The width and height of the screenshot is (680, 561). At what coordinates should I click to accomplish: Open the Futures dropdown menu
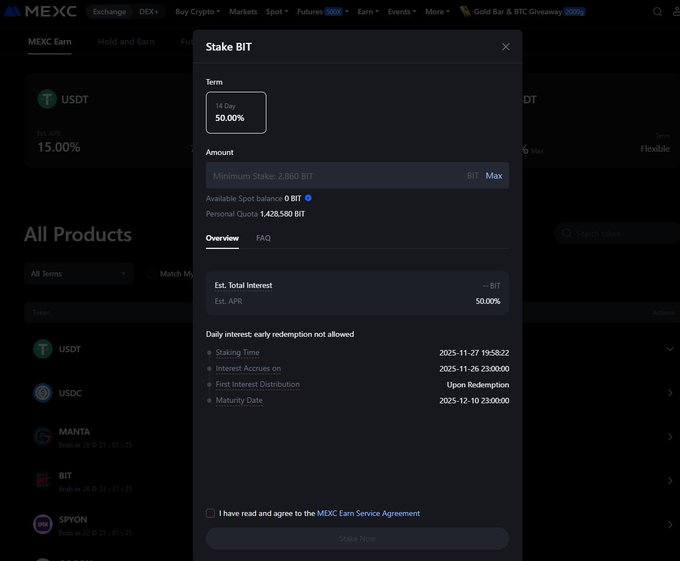323,12
